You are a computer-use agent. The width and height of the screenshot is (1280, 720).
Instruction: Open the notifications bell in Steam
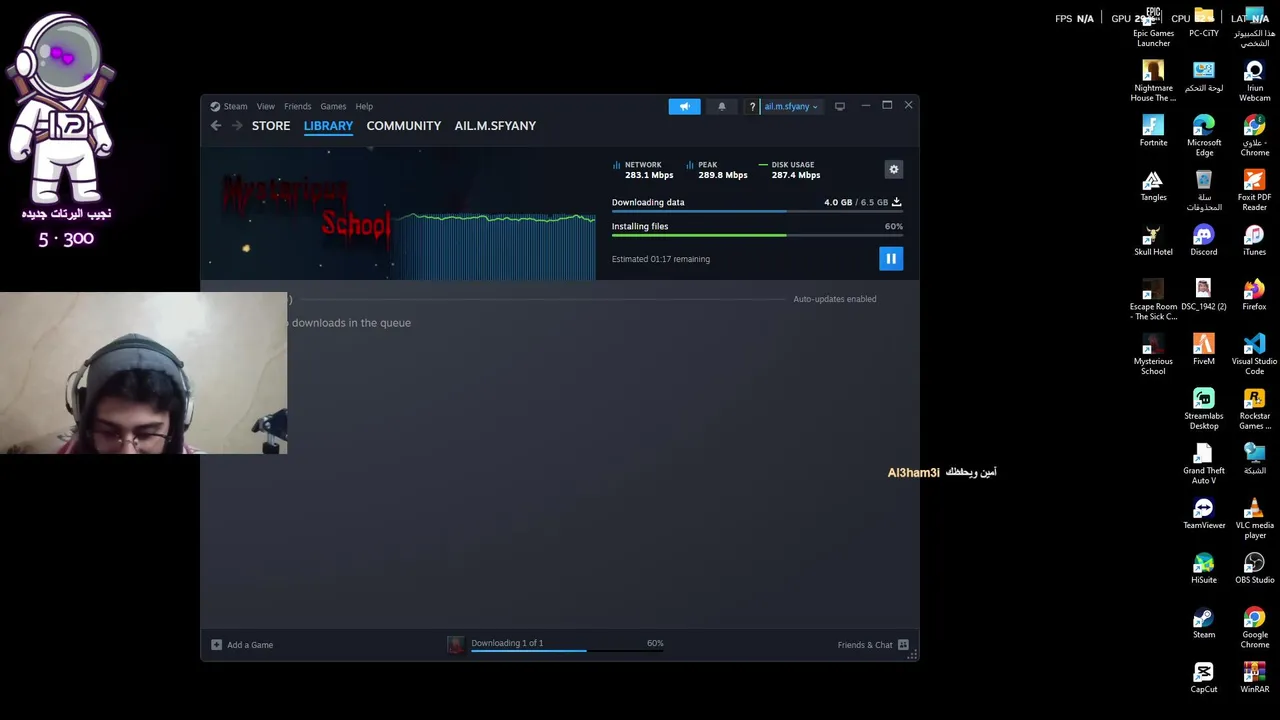coord(722,106)
